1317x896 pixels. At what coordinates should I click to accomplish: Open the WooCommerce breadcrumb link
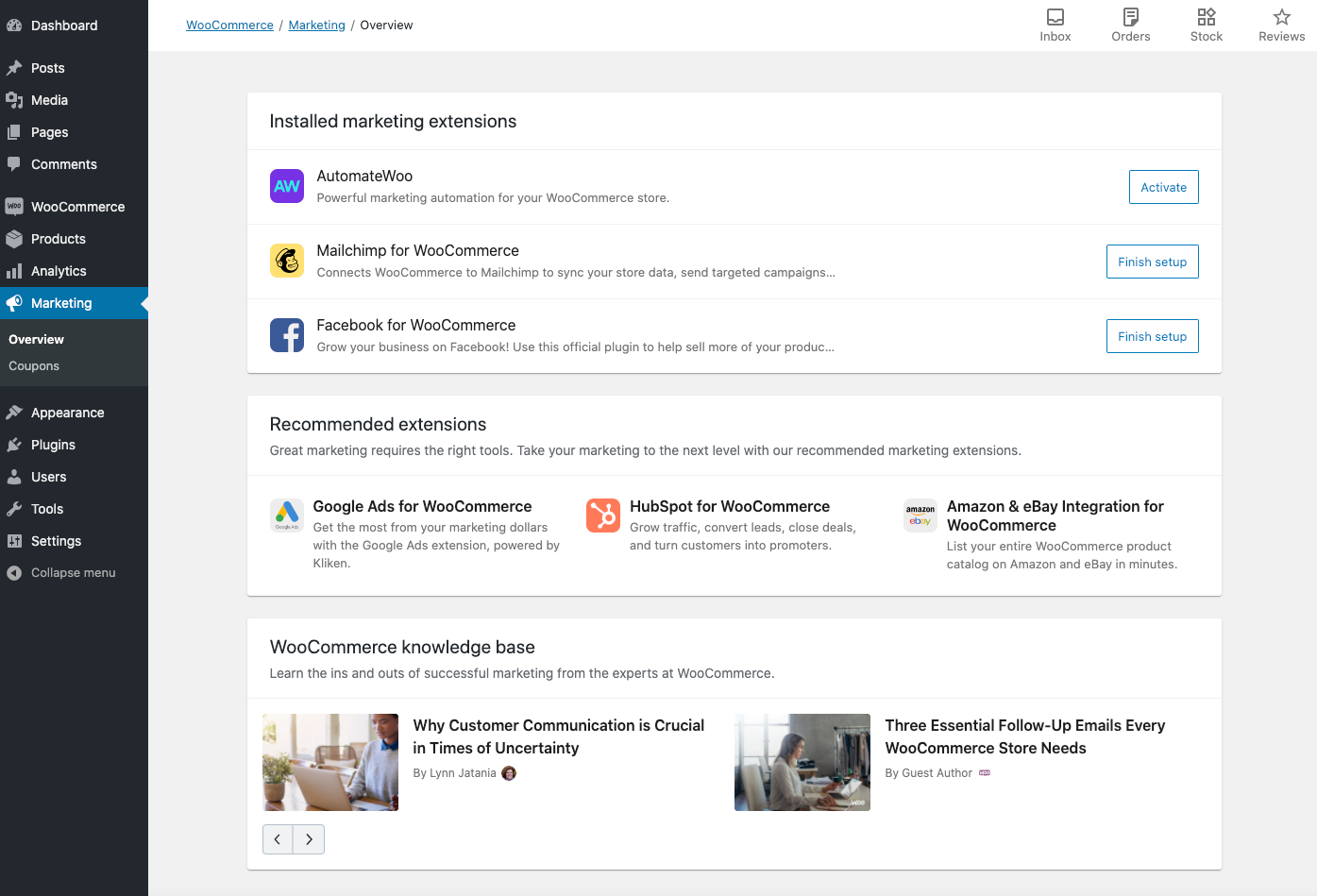pos(229,25)
